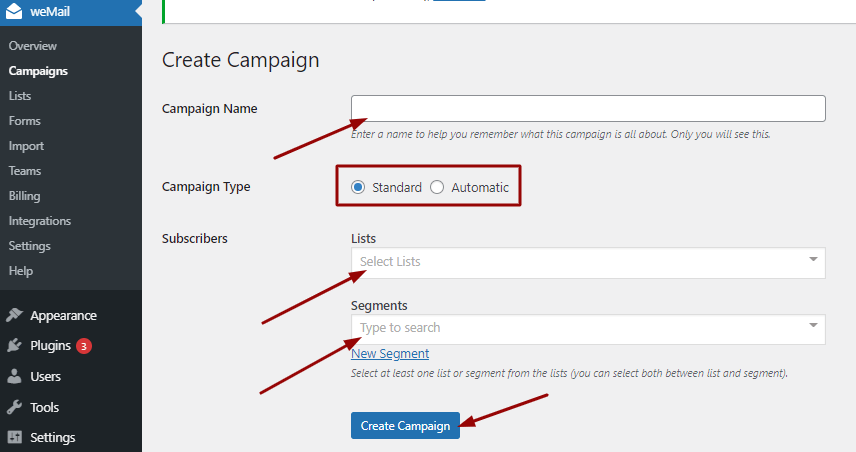
Task: Click the Tools wrench icon
Action: [14, 407]
